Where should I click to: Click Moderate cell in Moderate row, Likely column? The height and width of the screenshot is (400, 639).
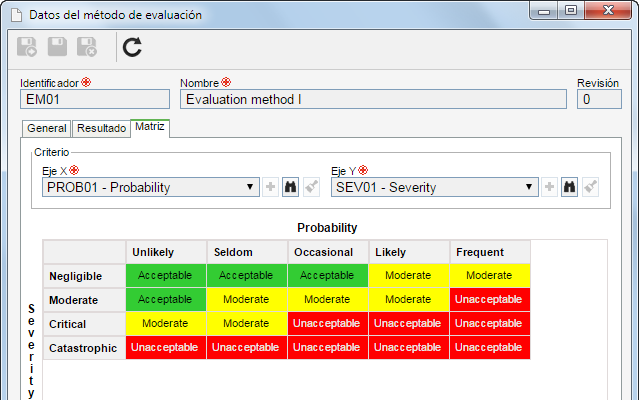(x=409, y=300)
